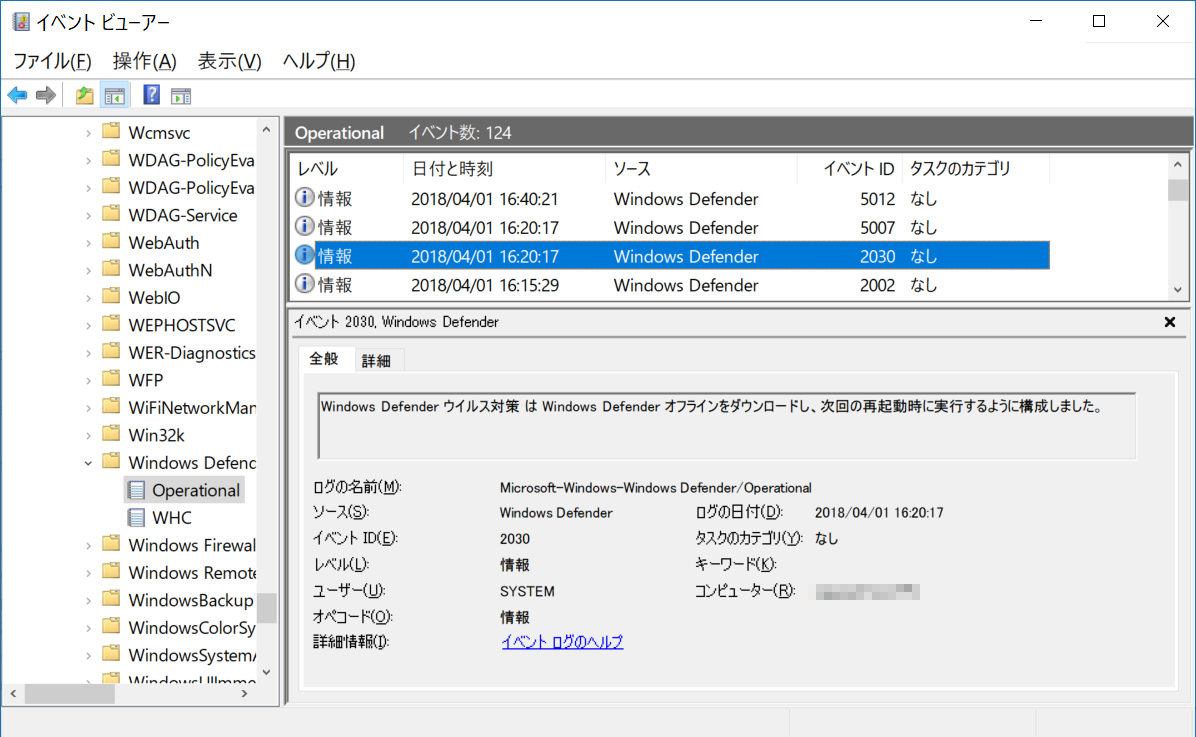Image resolution: width=1196 pixels, height=737 pixels.
Task: Click the Event Viewer title bar app icon
Action: click(x=21, y=21)
